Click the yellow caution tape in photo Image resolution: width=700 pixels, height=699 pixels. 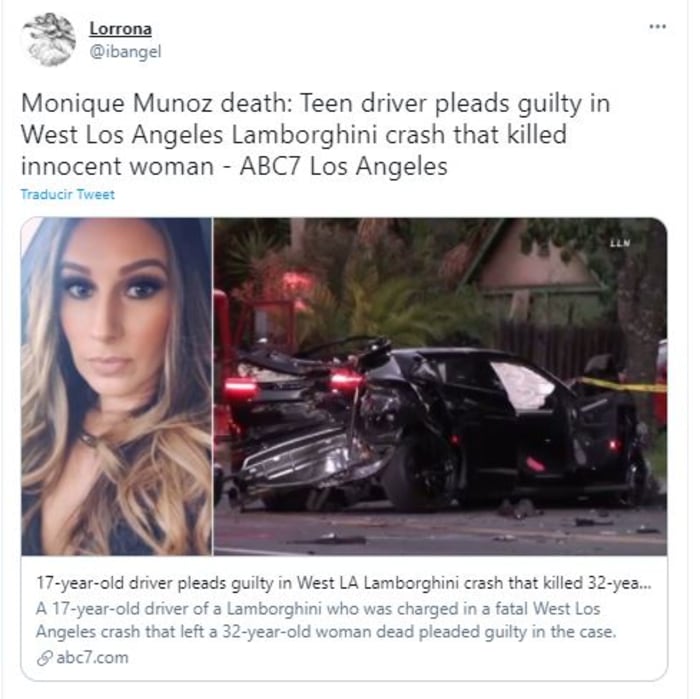(x=621, y=384)
